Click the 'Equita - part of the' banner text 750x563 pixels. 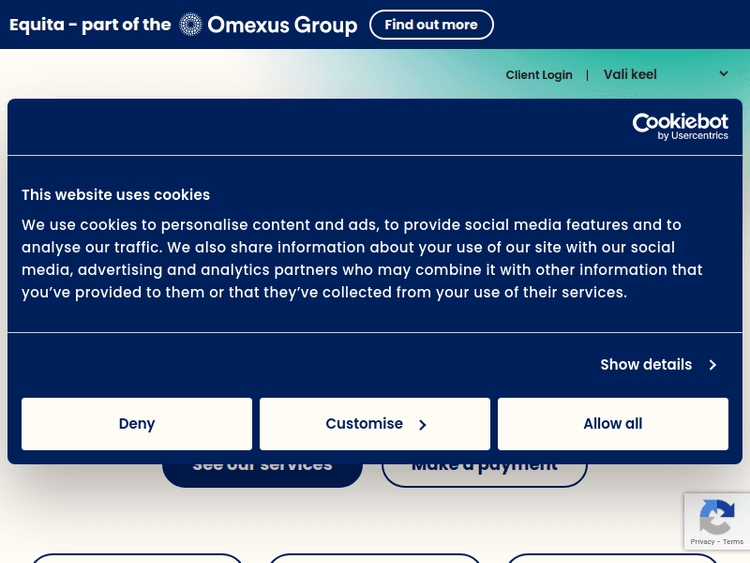point(90,25)
